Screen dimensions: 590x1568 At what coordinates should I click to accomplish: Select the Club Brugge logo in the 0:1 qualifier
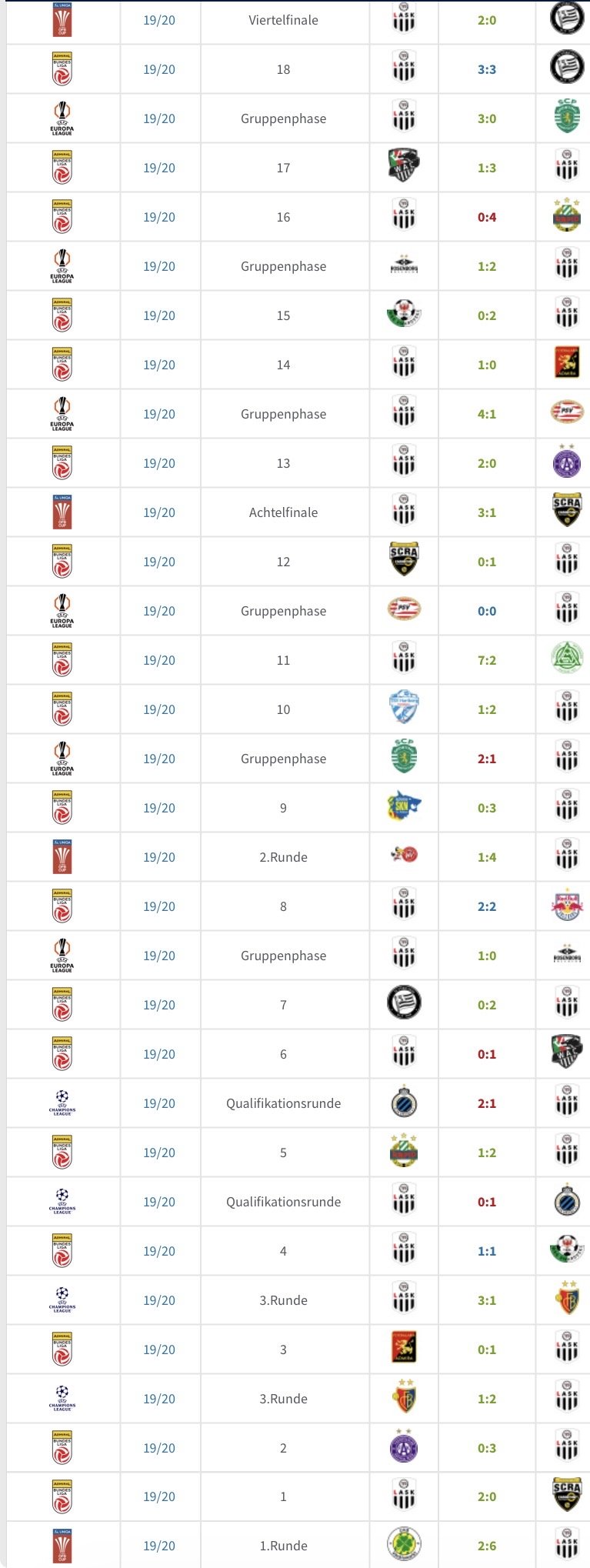[567, 1202]
